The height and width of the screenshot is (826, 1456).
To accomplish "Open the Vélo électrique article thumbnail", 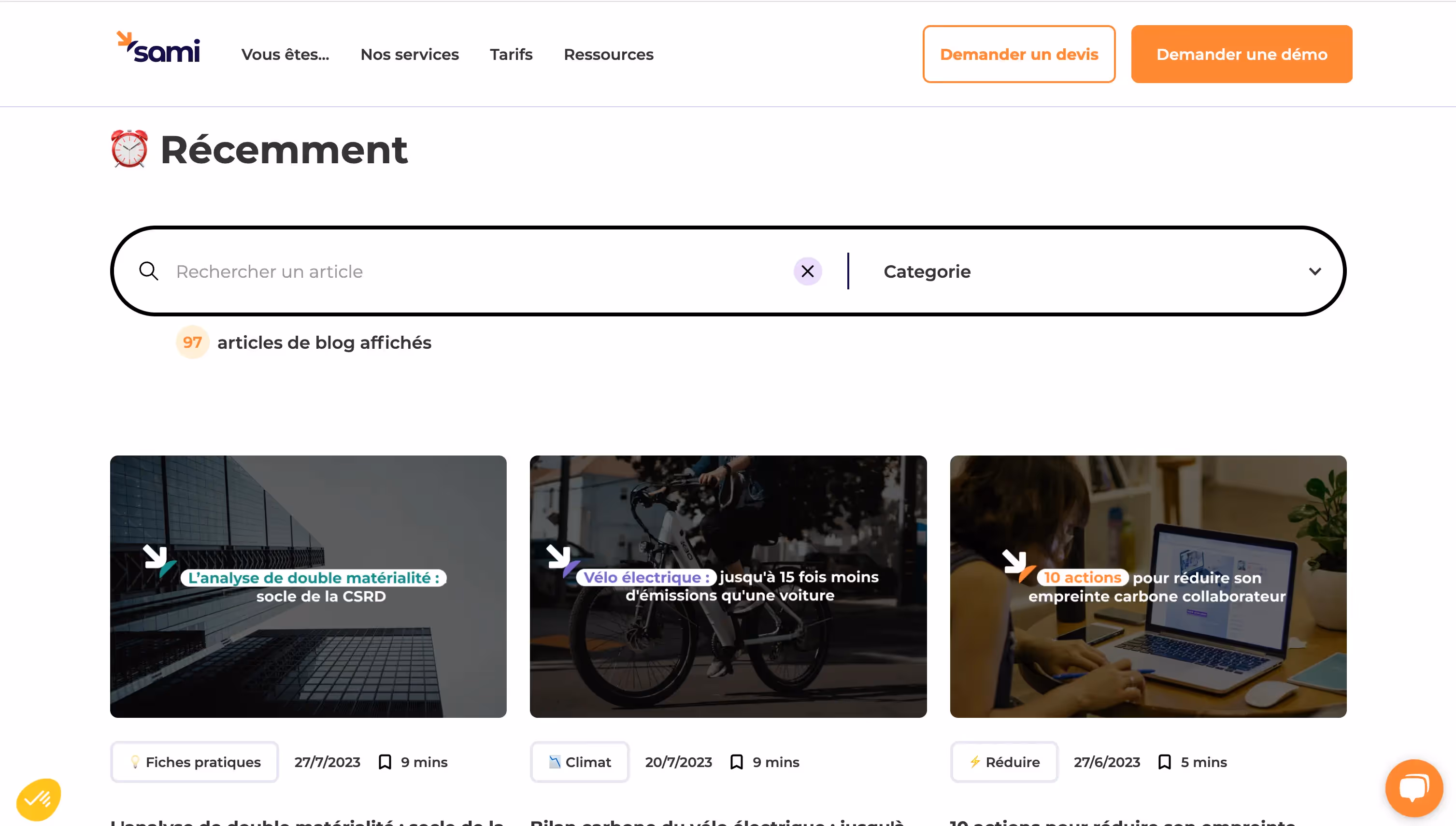I will 728,586.
